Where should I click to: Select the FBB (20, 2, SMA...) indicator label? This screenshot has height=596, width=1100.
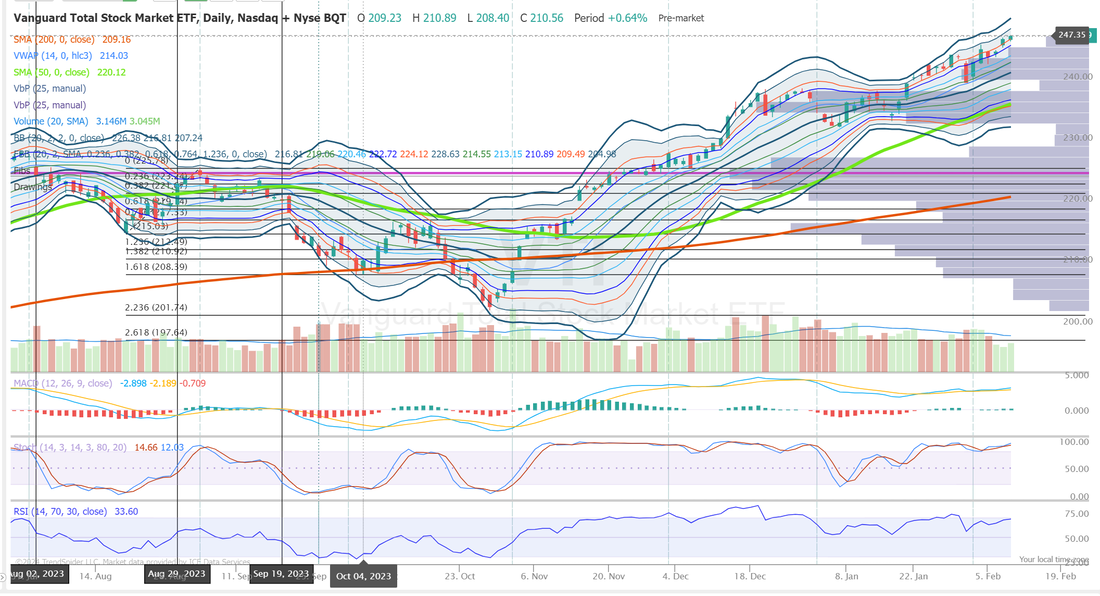(x=140, y=154)
